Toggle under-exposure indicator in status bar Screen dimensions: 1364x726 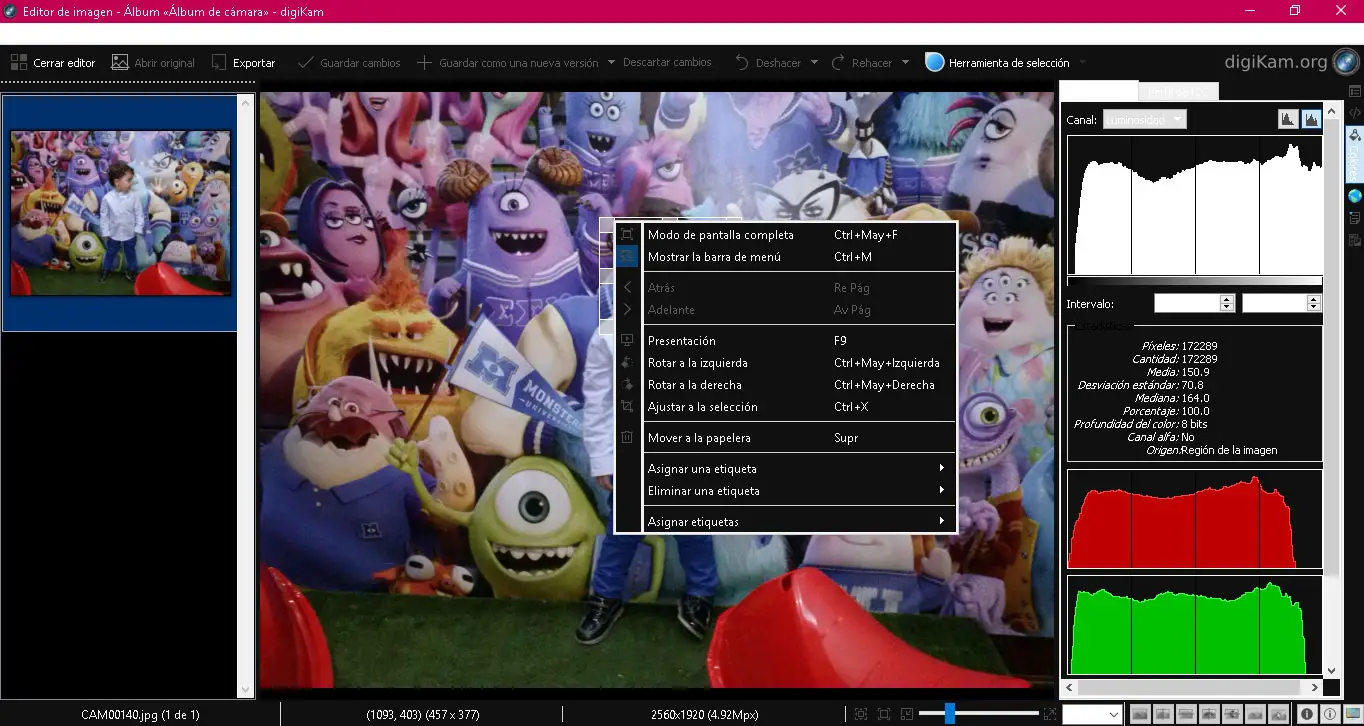click(1306, 714)
